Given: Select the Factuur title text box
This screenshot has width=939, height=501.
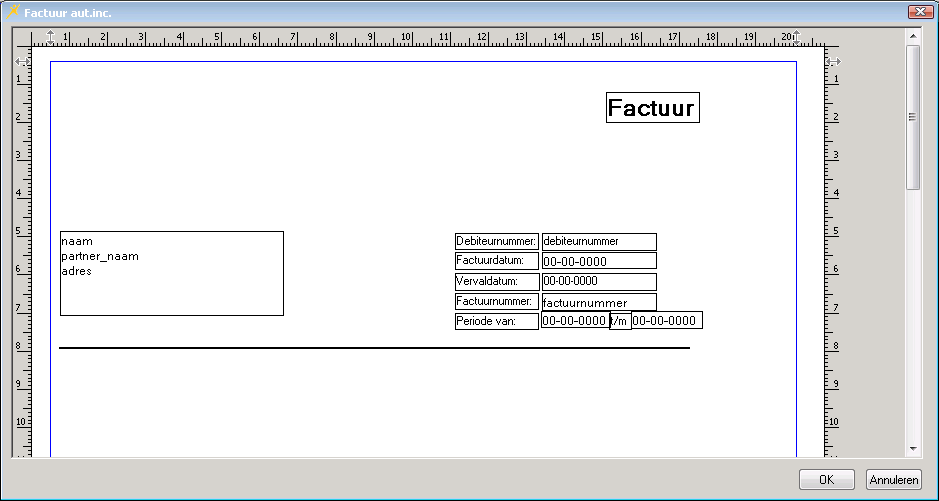Looking at the screenshot, I should click(652, 108).
